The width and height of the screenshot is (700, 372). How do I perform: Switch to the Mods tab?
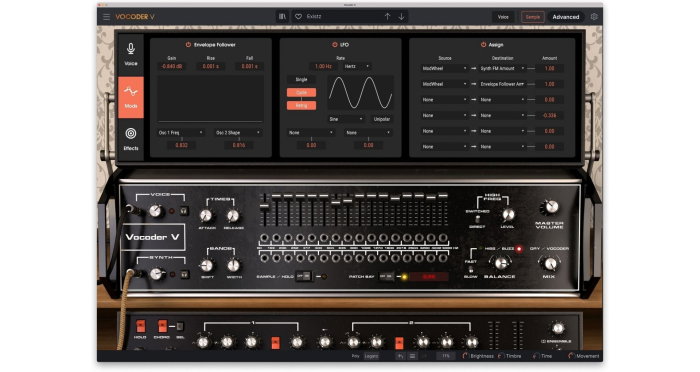coord(131,97)
